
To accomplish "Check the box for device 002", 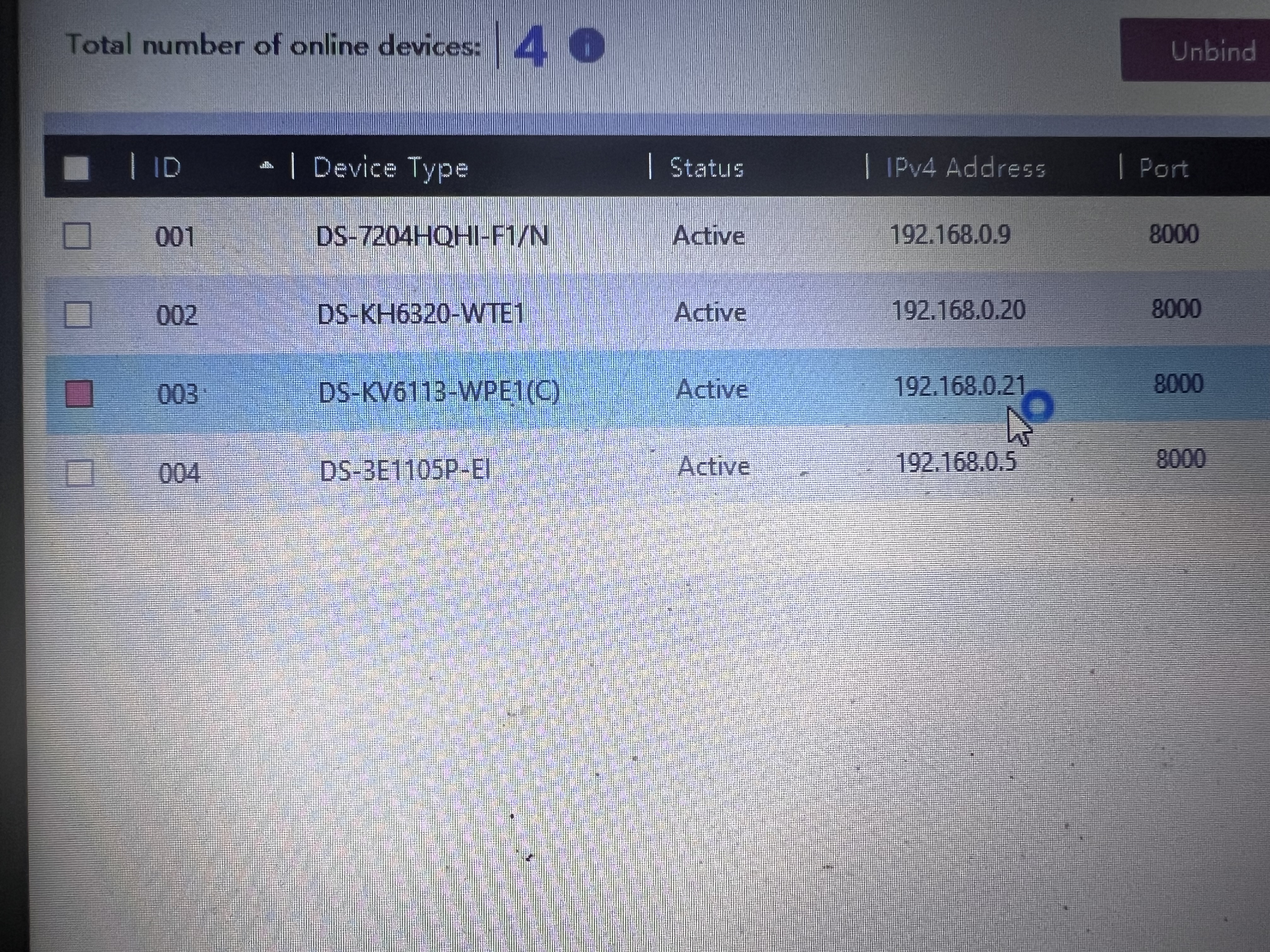I will pos(78,314).
